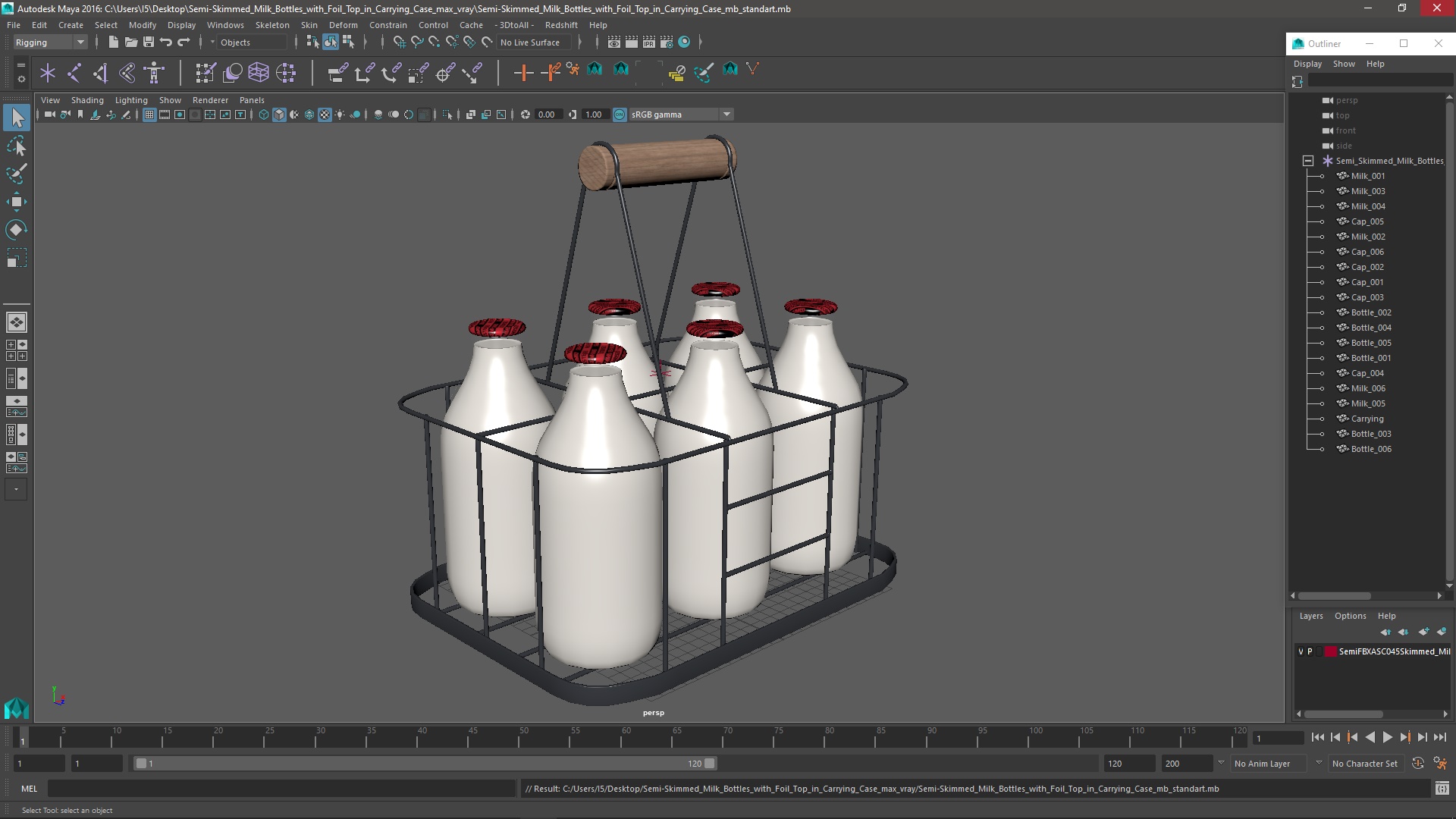The height and width of the screenshot is (819, 1456).
Task: Click the Auto Keyframe toggle icon
Action: [x=1417, y=764]
